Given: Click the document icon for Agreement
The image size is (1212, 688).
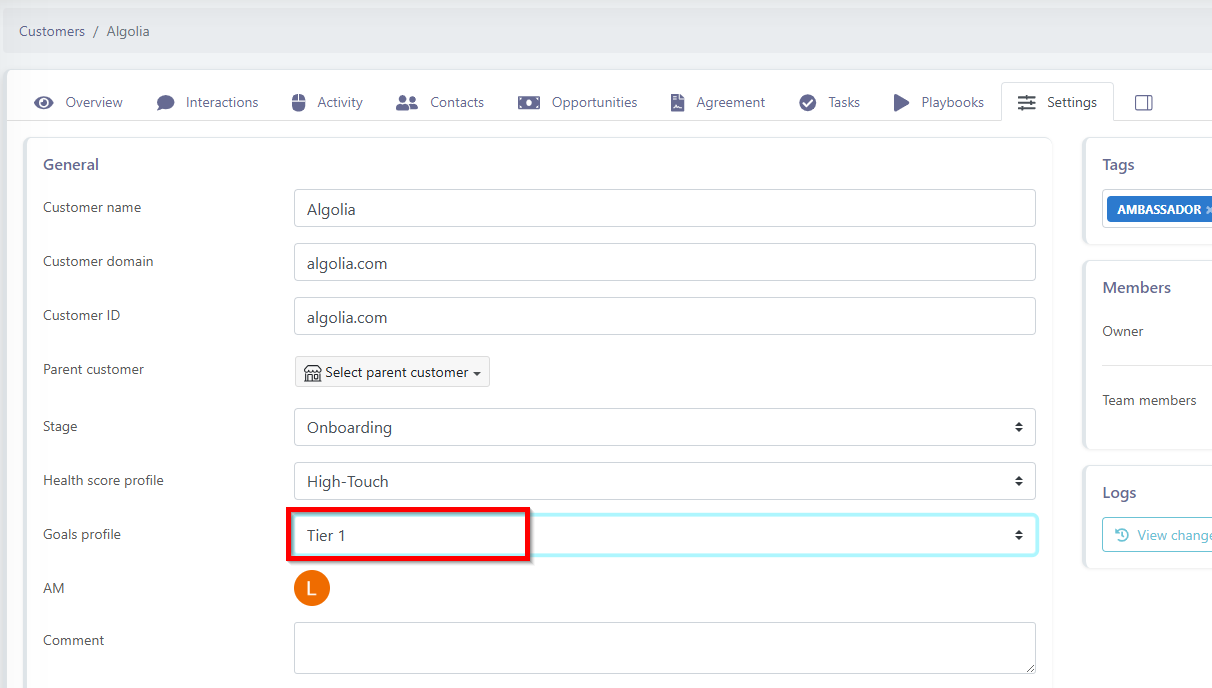Looking at the screenshot, I should point(678,103).
